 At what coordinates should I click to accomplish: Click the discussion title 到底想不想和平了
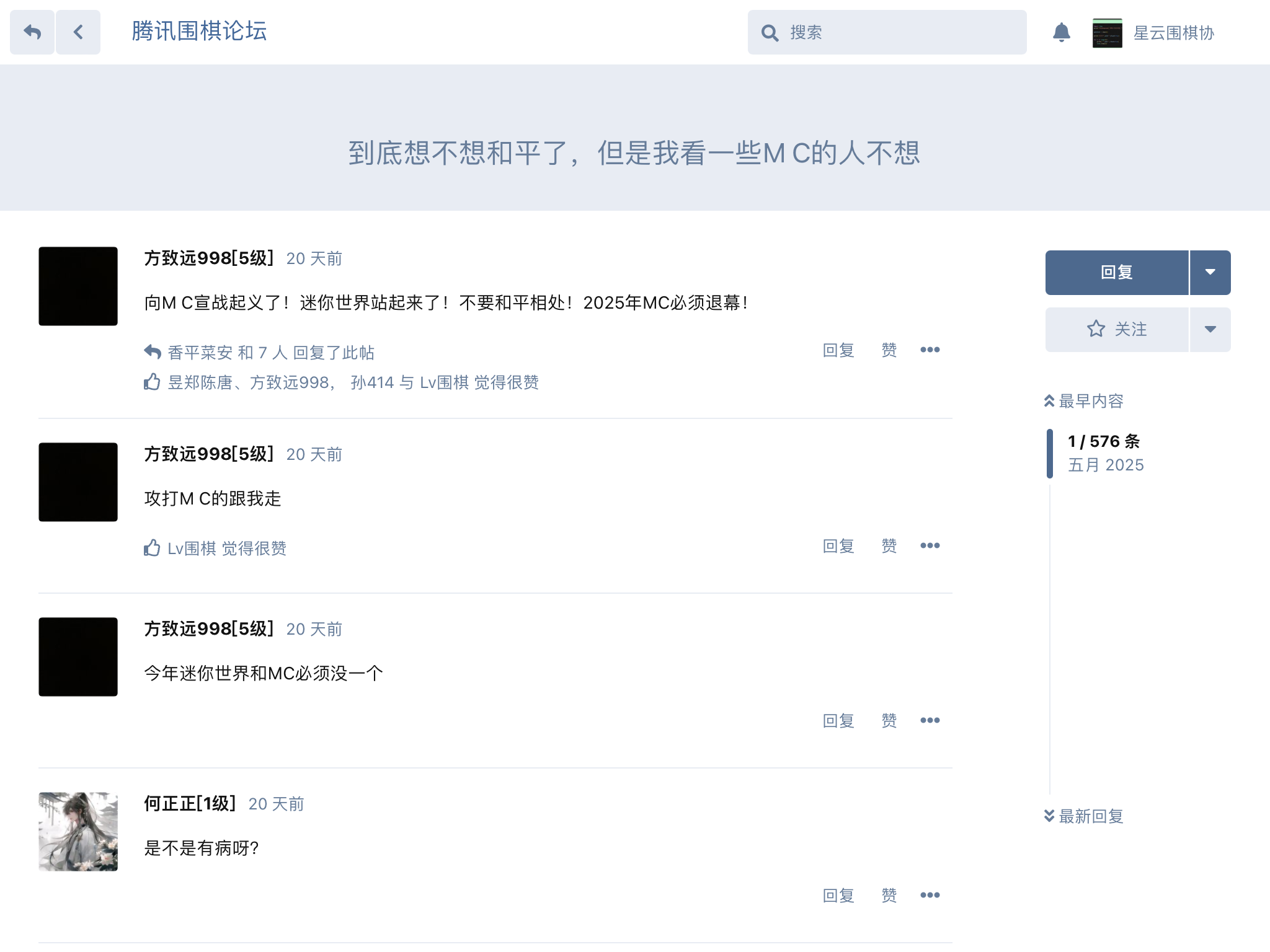[634, 153]
